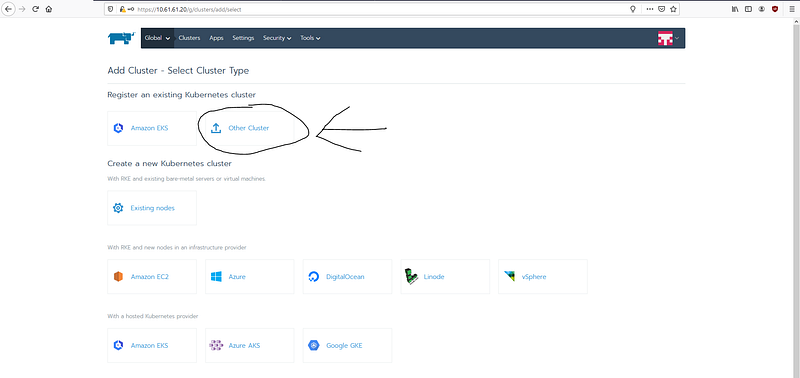Open the browser home page icon

(x=48, y=9)
